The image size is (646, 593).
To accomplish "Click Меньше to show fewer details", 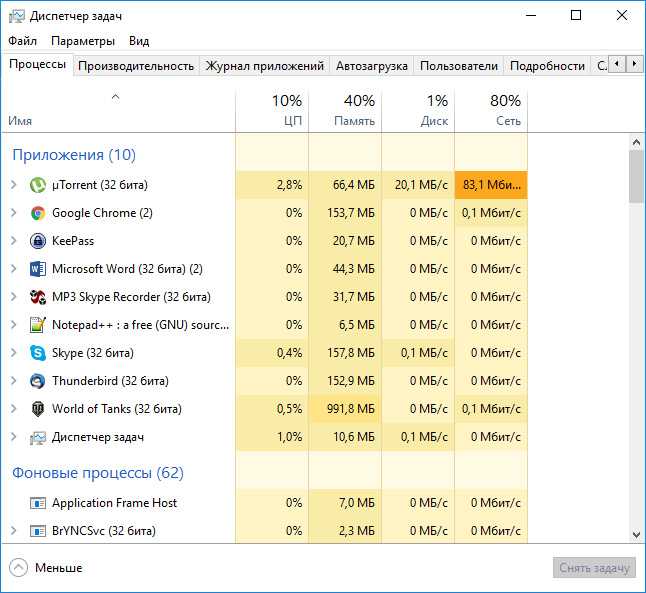I will [59, 568].
